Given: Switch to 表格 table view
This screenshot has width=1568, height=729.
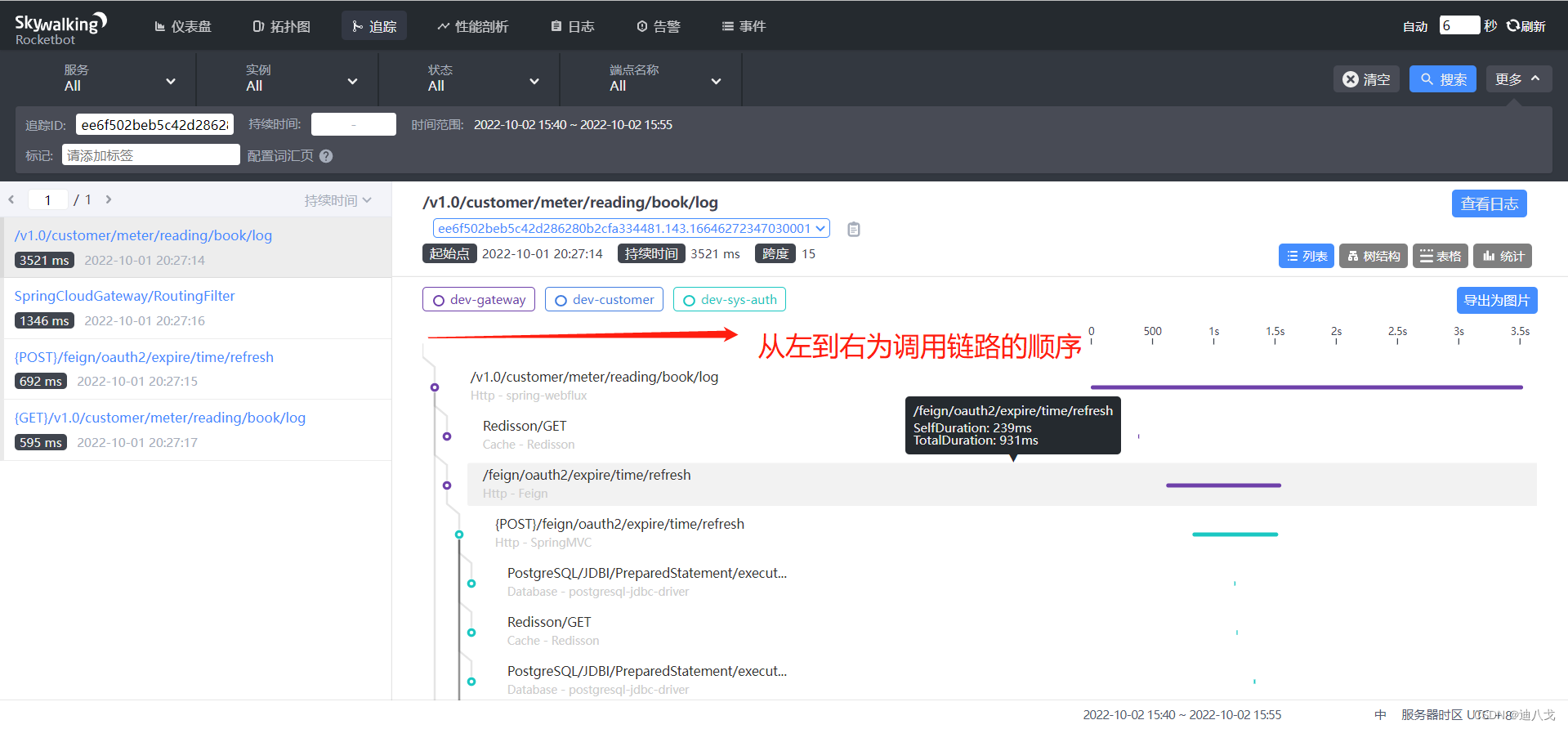Looking at the screenshot, I should [1441, 256].
